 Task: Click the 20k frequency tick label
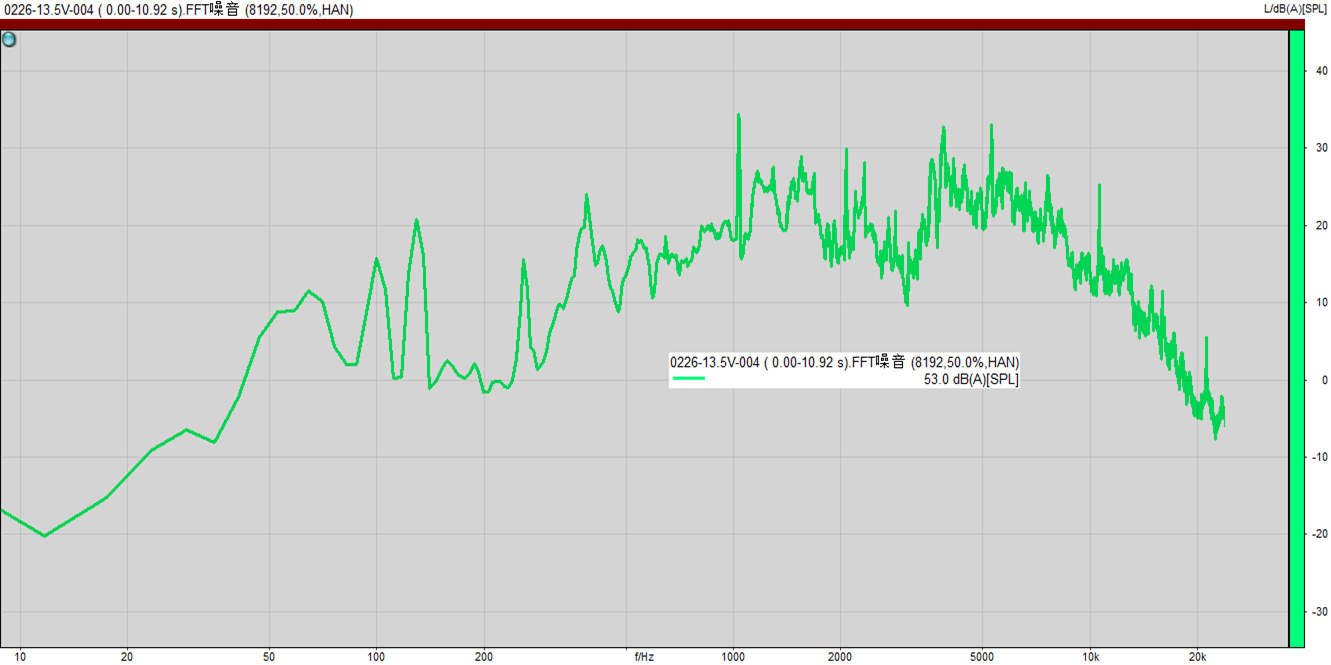[x=1197, y=657]
